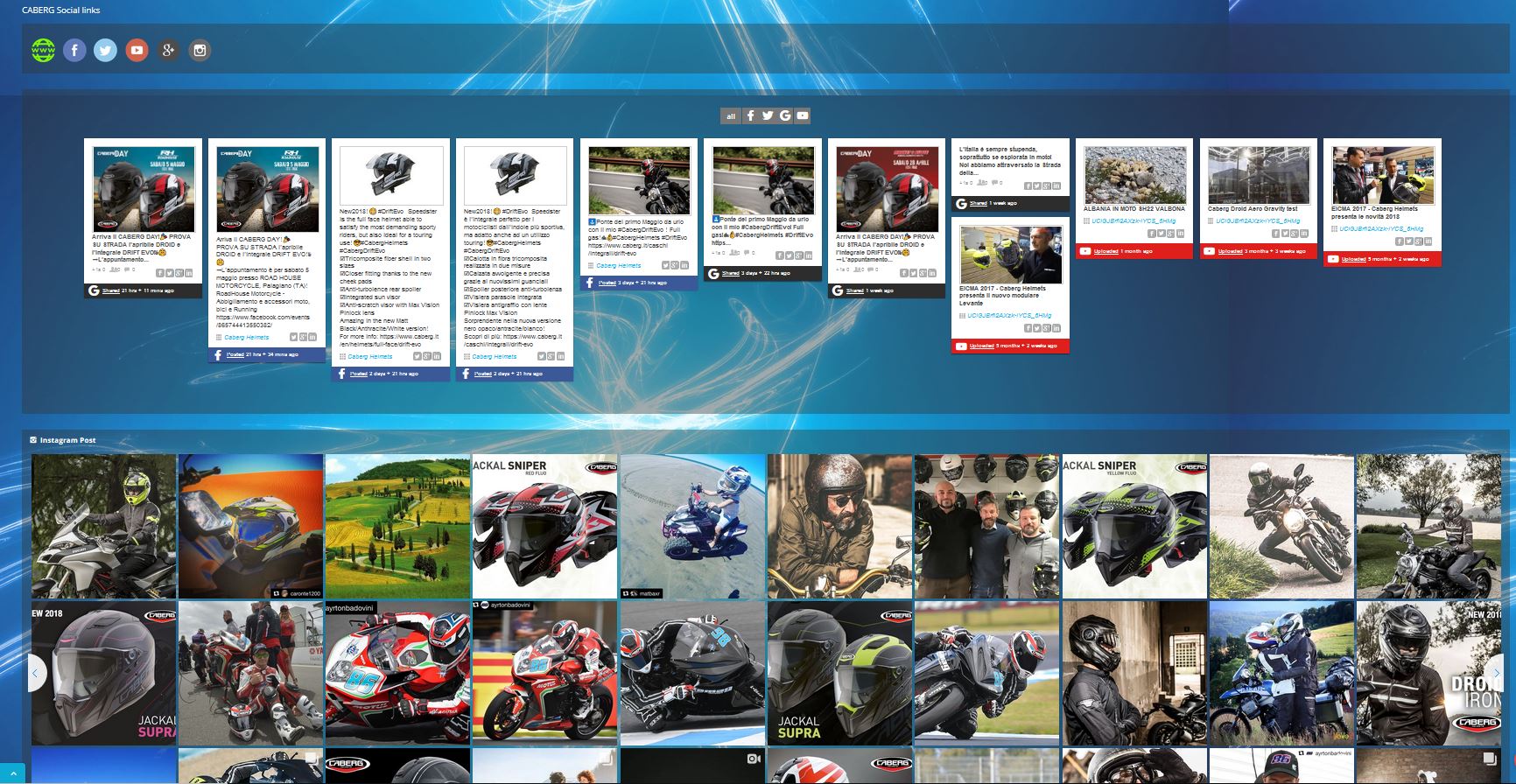Click the red YouTube circle icon
Viewport: 1516px width, 784px height.
click(x=137, y=51)
